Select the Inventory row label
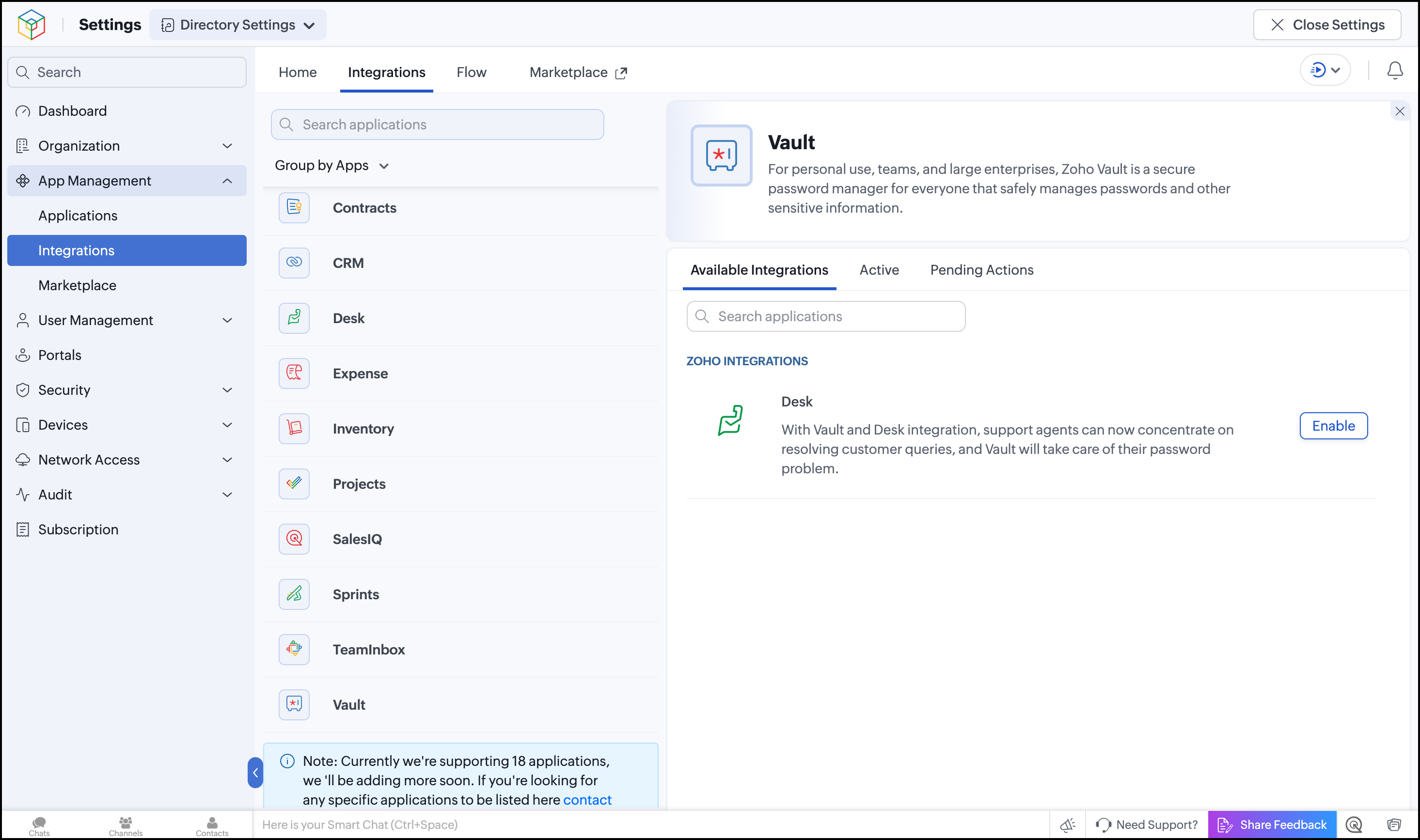 click(x=363, y=429)
